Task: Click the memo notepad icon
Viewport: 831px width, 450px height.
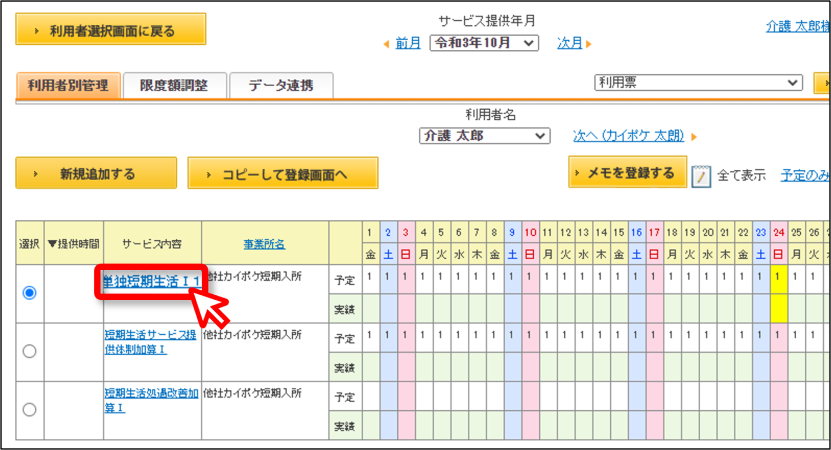Action: [701, 176]
